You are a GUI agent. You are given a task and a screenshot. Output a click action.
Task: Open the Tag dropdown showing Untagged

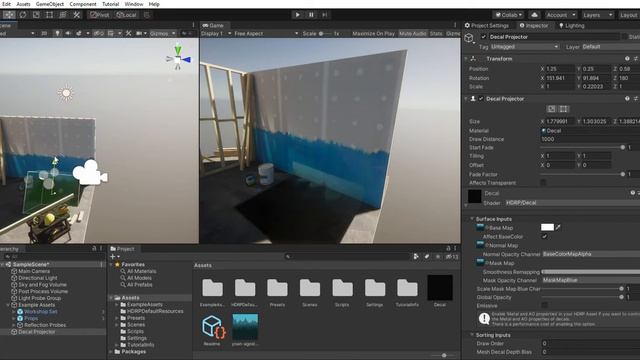pyautogui.click(x=524, y=47)
